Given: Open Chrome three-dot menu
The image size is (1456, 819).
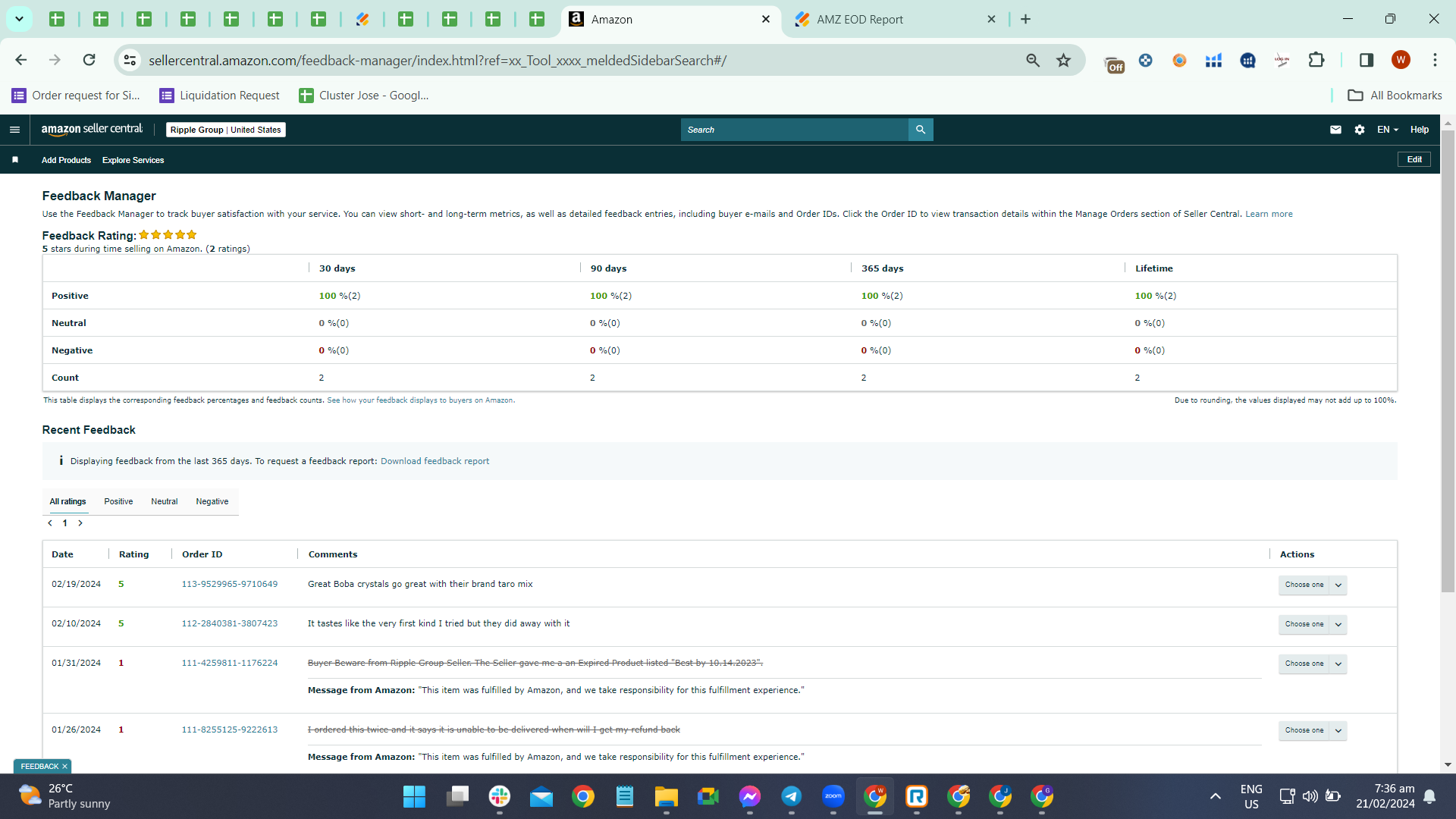Looking at the screenshot, I should [1435, 60].
